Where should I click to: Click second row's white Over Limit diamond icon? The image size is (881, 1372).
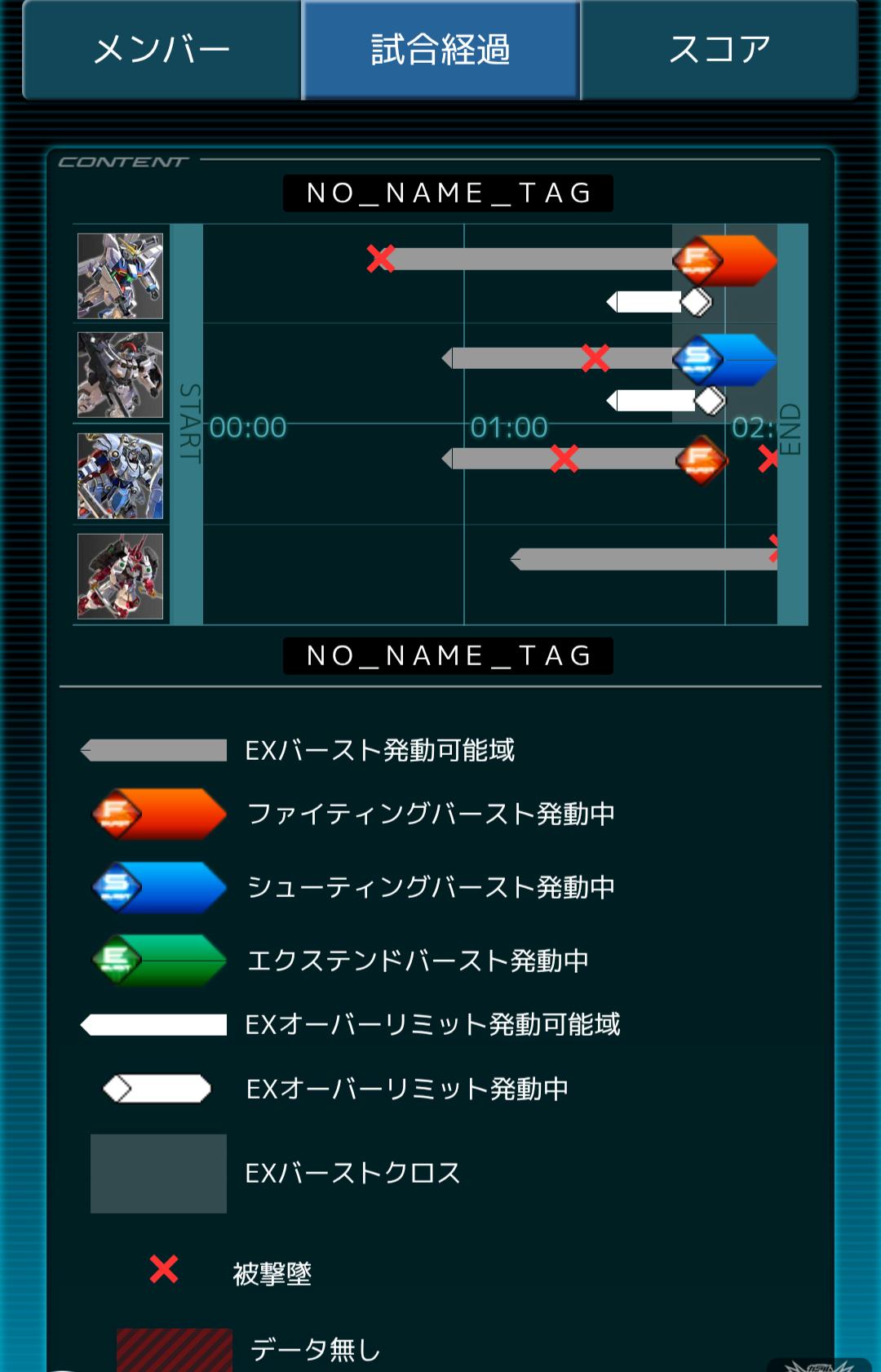point(710,401)
